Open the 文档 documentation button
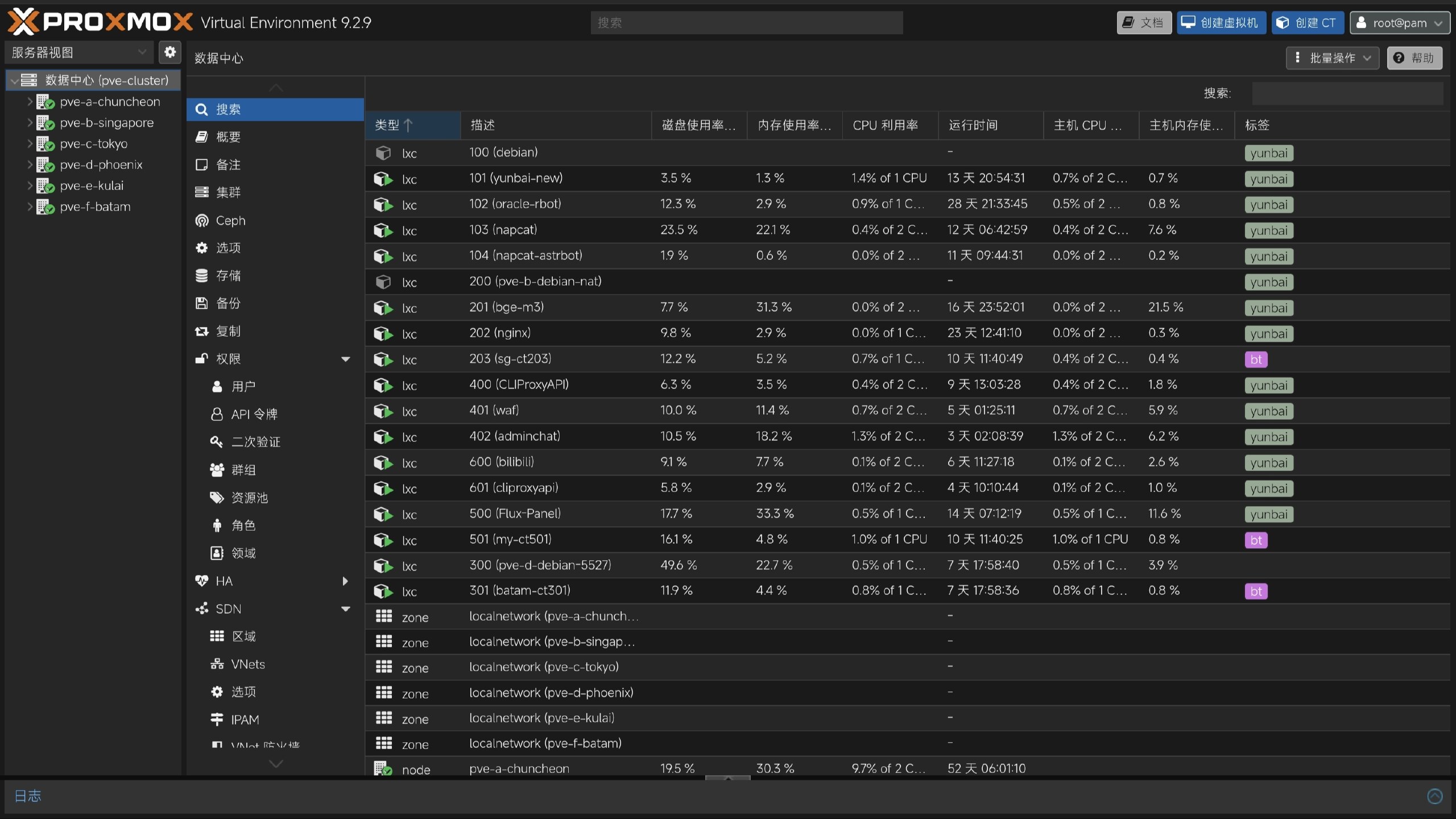 pos(1144,23)
